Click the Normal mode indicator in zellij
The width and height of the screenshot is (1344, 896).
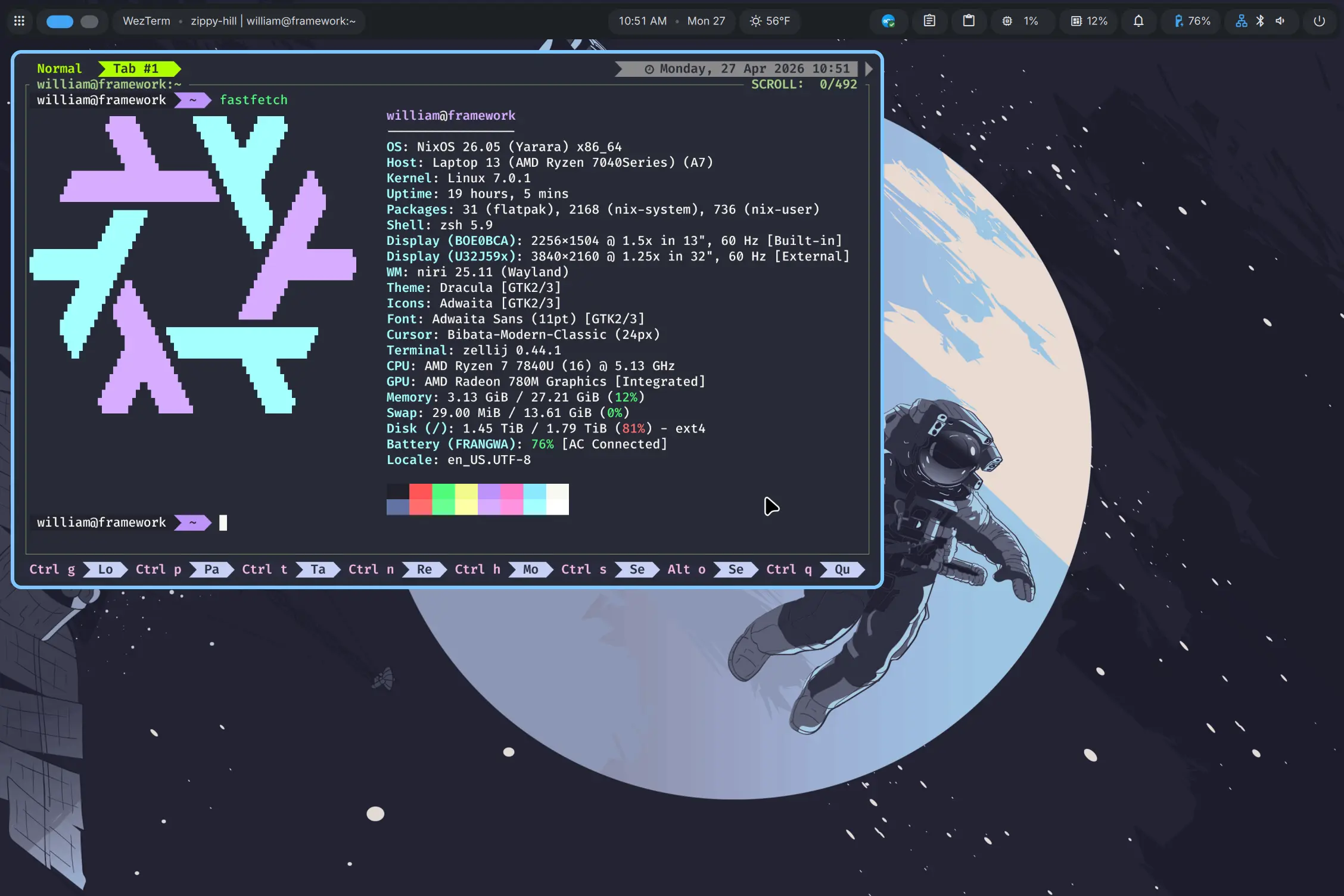60,68
